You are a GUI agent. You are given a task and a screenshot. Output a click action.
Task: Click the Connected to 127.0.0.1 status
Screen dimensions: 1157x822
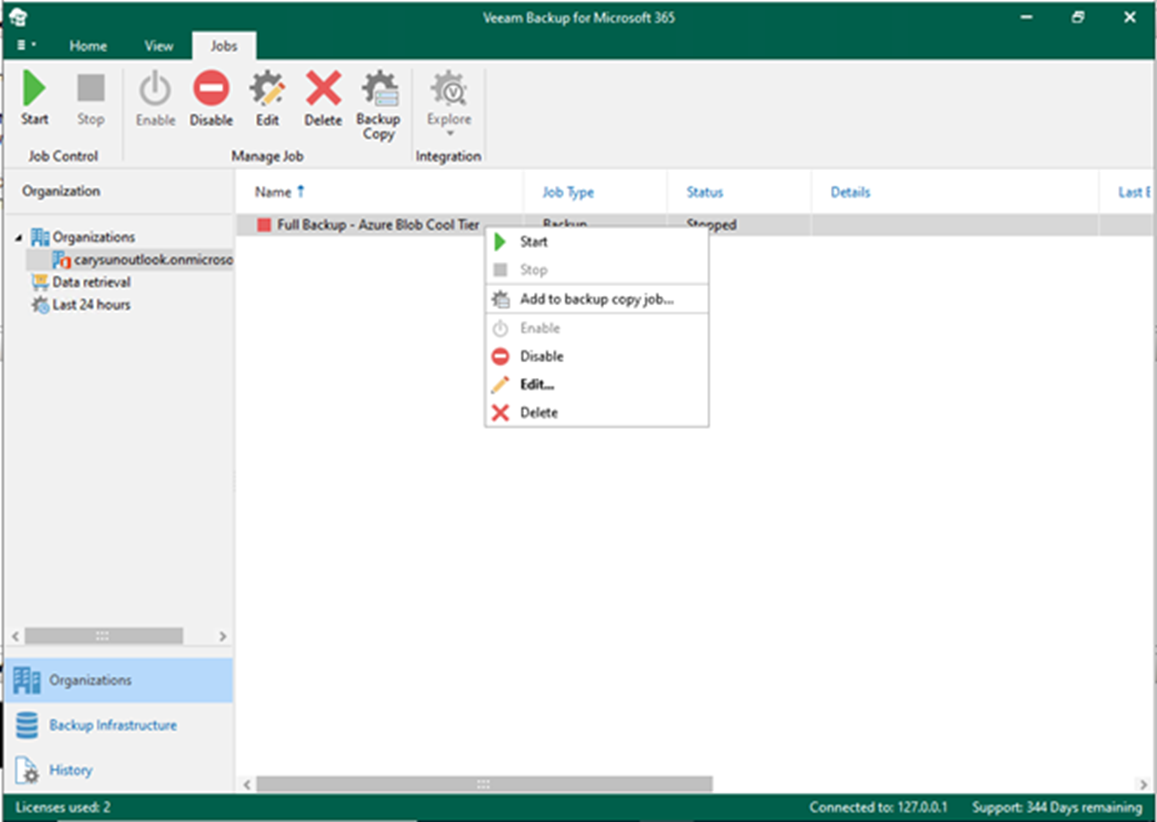(x=878, y=807)
